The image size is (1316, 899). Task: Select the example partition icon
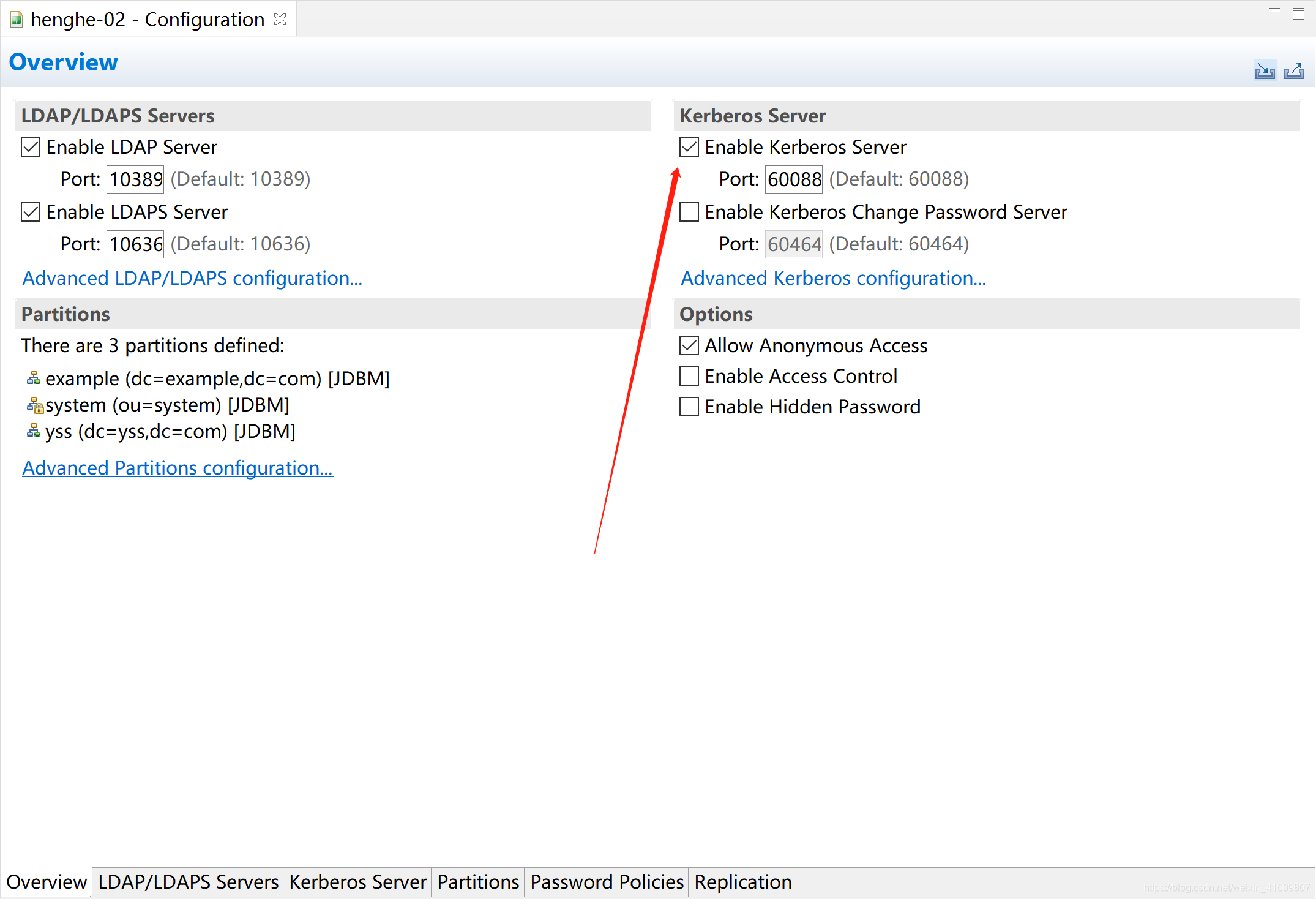click(34, 378)
